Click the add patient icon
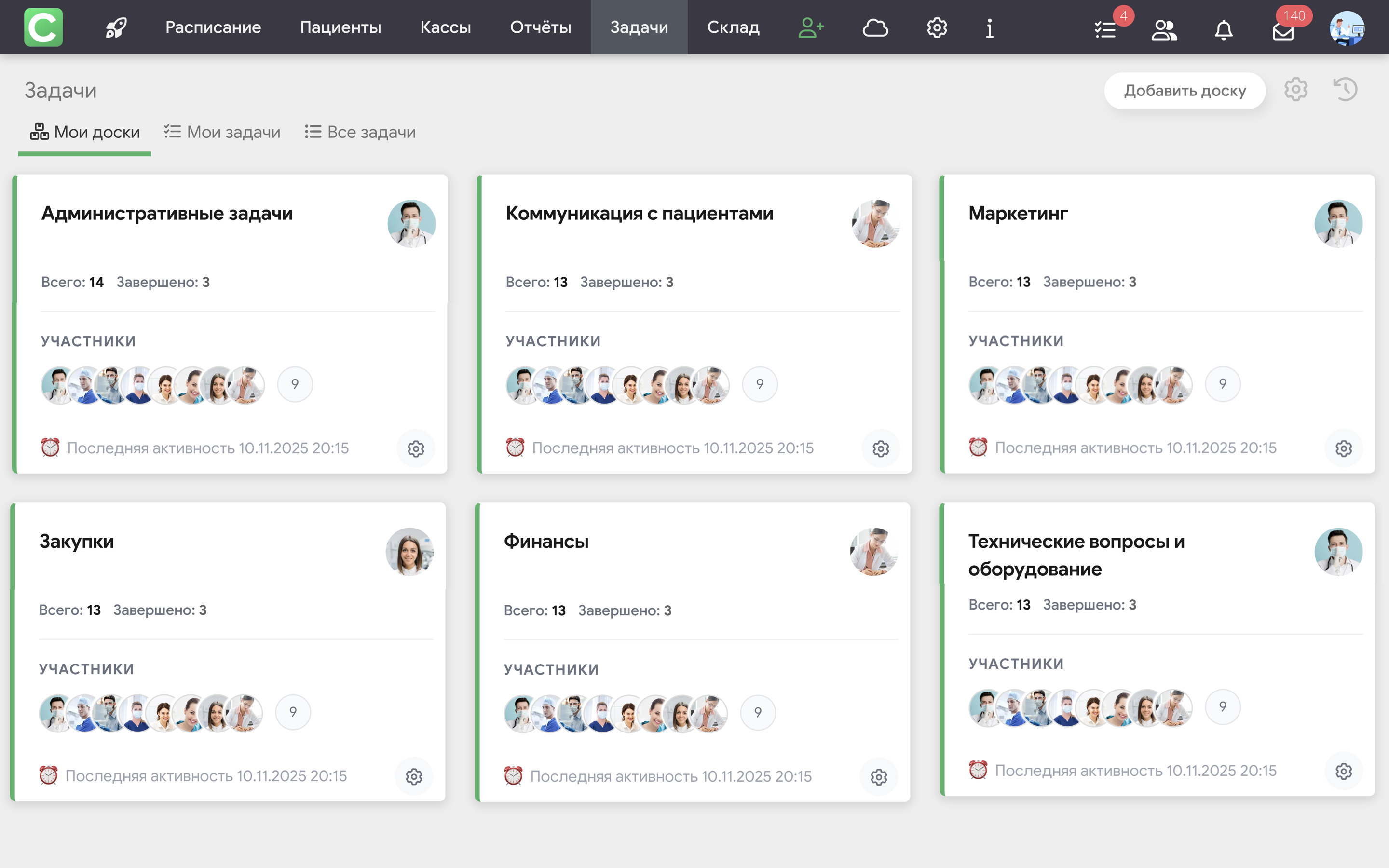Screen dimensions: 1389x868 (810, 27)
